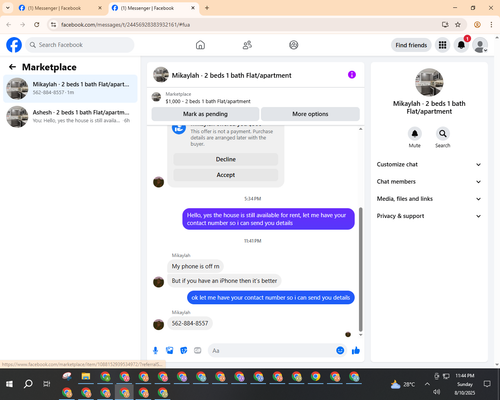
Task: Open Chrome tab search dropdown arrow
Action: (x=7, y=8)
